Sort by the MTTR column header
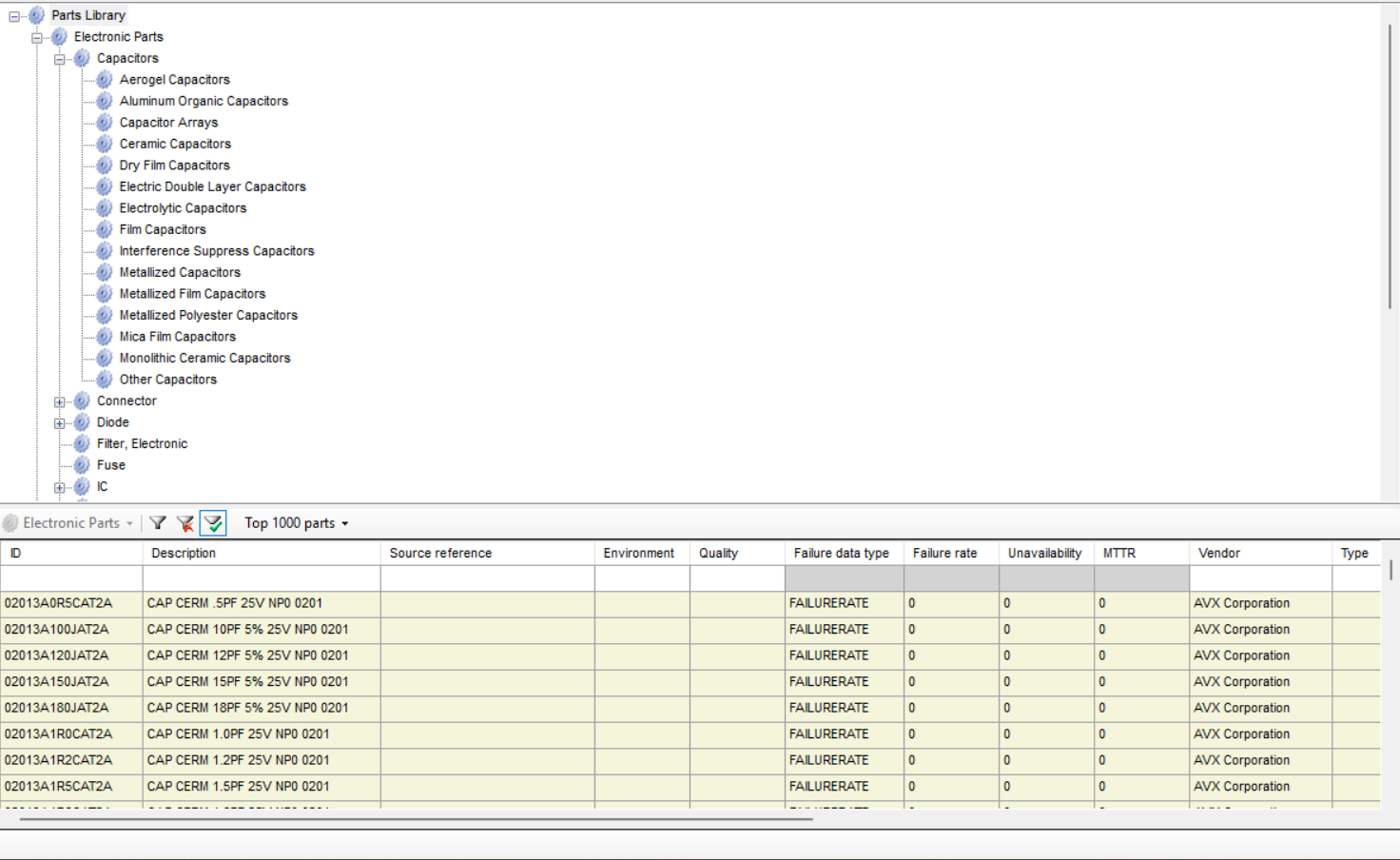 (x=1141, y=553)
